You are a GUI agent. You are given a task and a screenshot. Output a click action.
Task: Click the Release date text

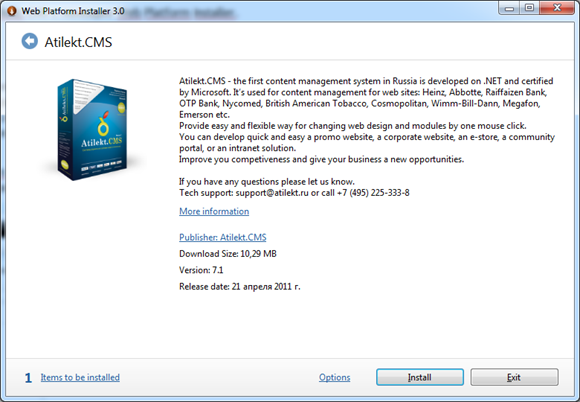click(240, 287)
